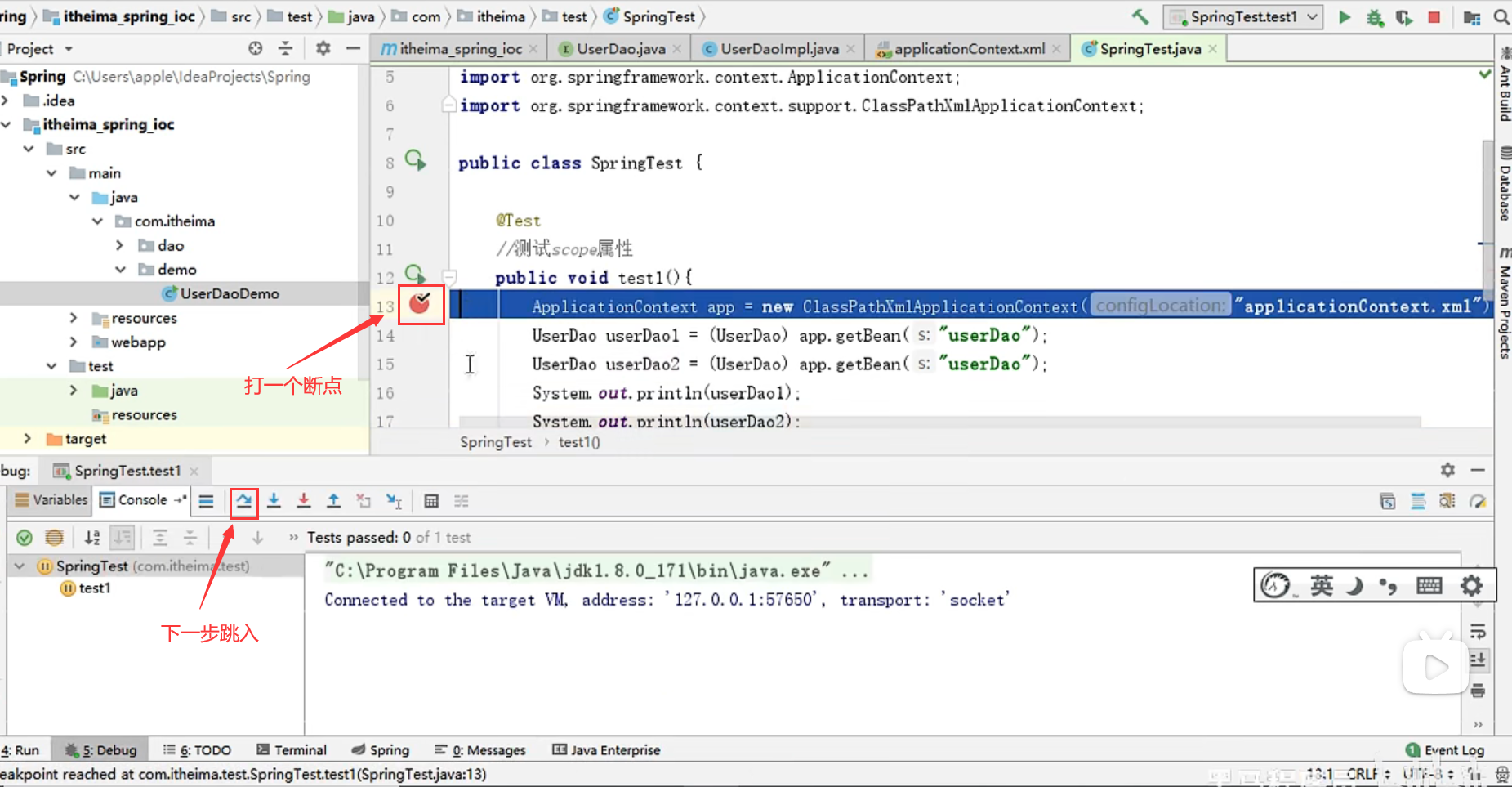
Task: Toggle the IME moon (half-width) mode
Action: point(1355,585)
